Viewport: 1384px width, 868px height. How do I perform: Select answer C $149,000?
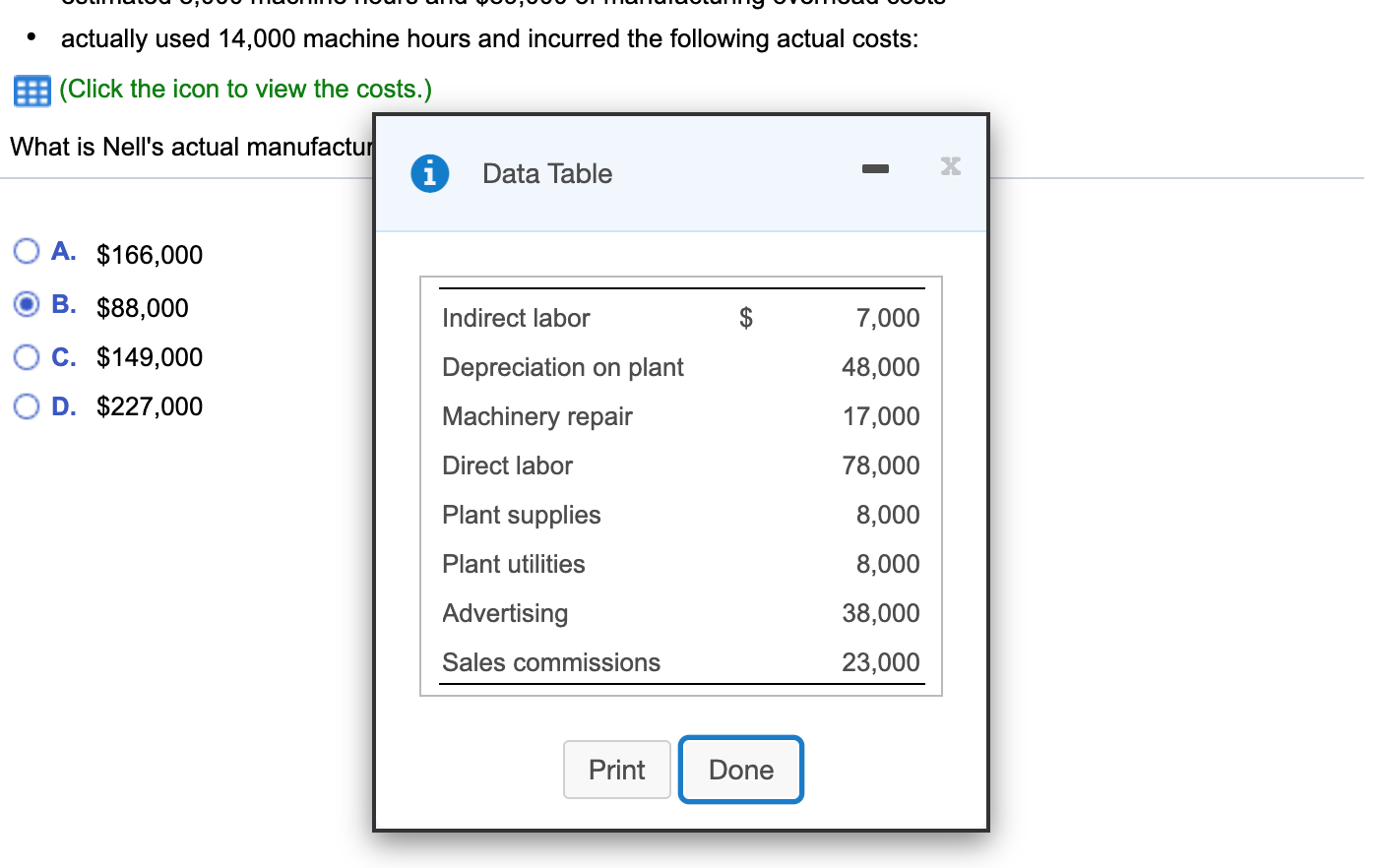point(27,356)
